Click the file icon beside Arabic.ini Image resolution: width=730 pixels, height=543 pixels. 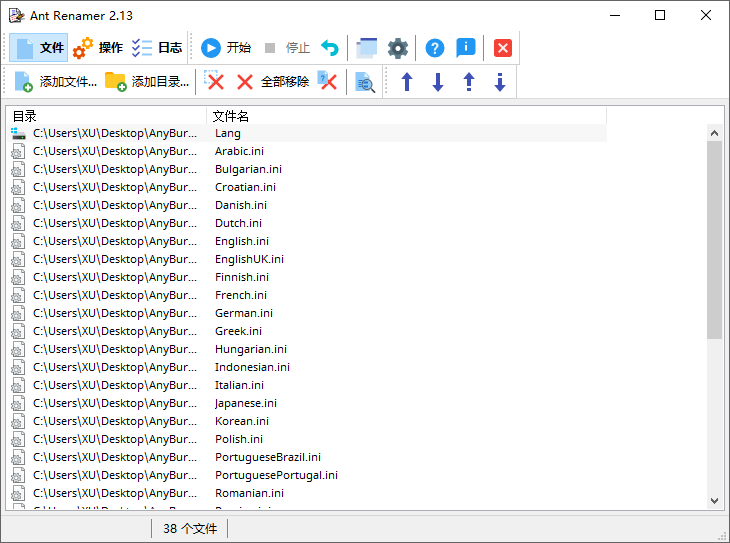tap(18, 152)
